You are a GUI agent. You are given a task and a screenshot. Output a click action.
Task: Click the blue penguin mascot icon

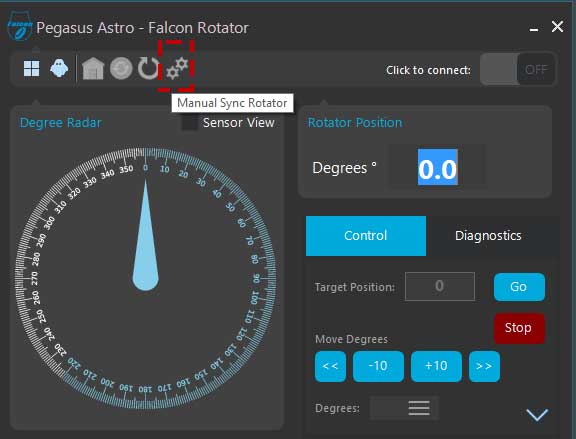point(59,68)
